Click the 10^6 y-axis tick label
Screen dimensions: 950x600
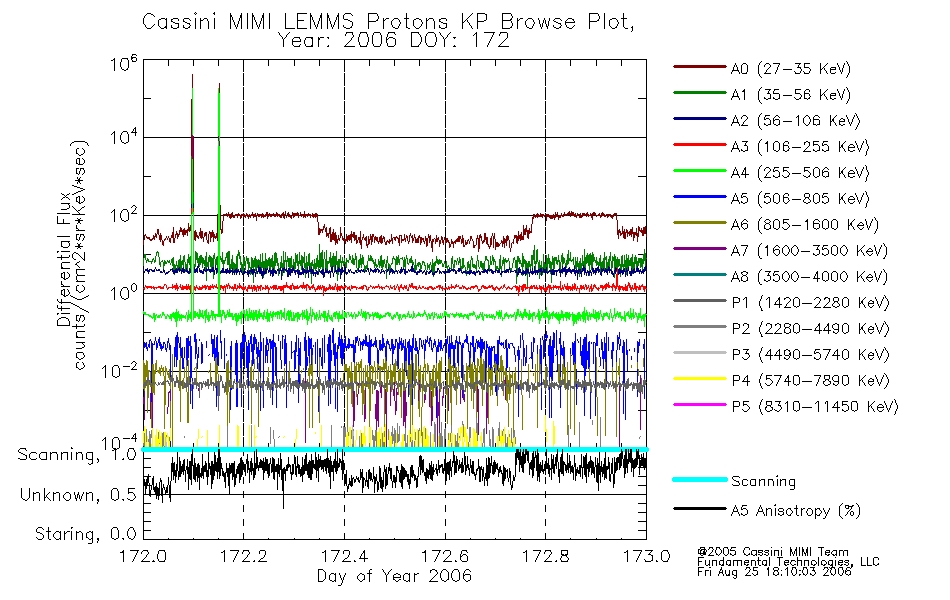pos(123,64)
